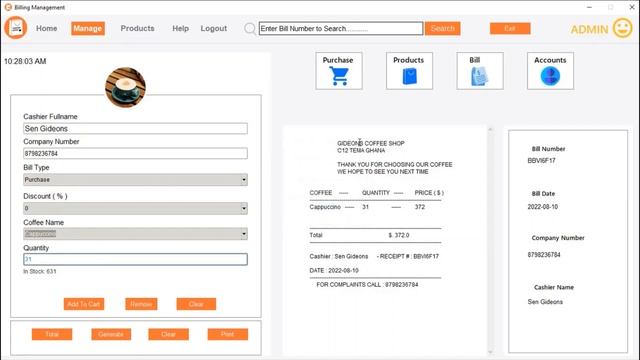Close the Billing Management window
This screenshot has height=360, width=640.
[x=631, y=7]
